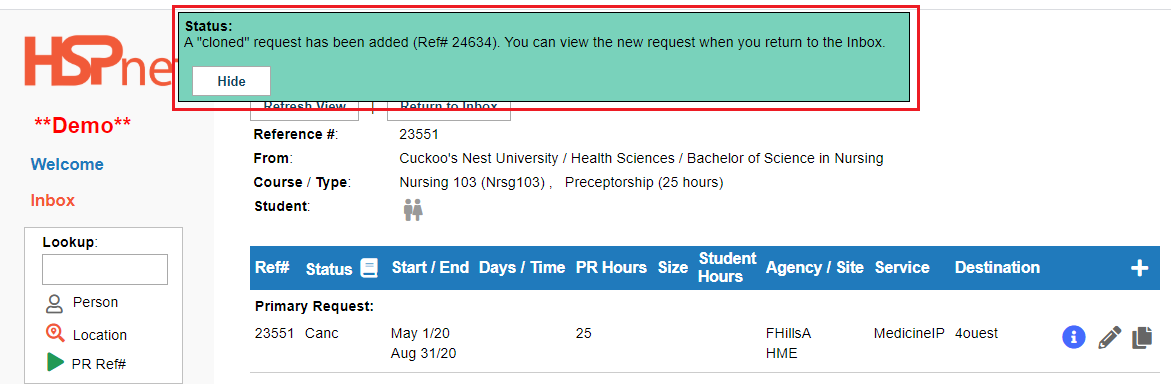
Task: Click the pencil edit icon for request 23551
Action: [x=1110, y=338]
